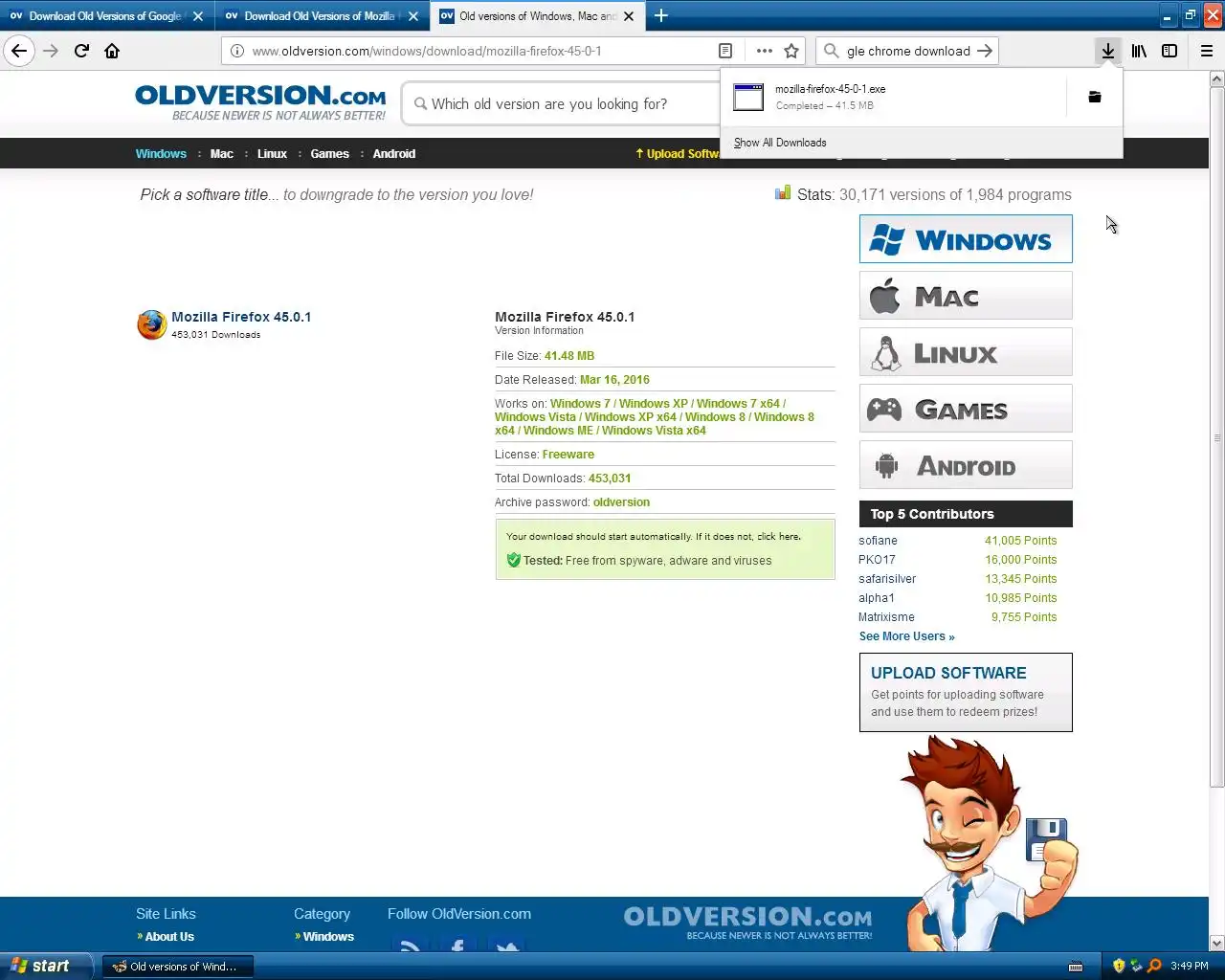Viewport: 1225px width, 980px height.
Task: Click About Us footer link
Action: coord(169,937)
